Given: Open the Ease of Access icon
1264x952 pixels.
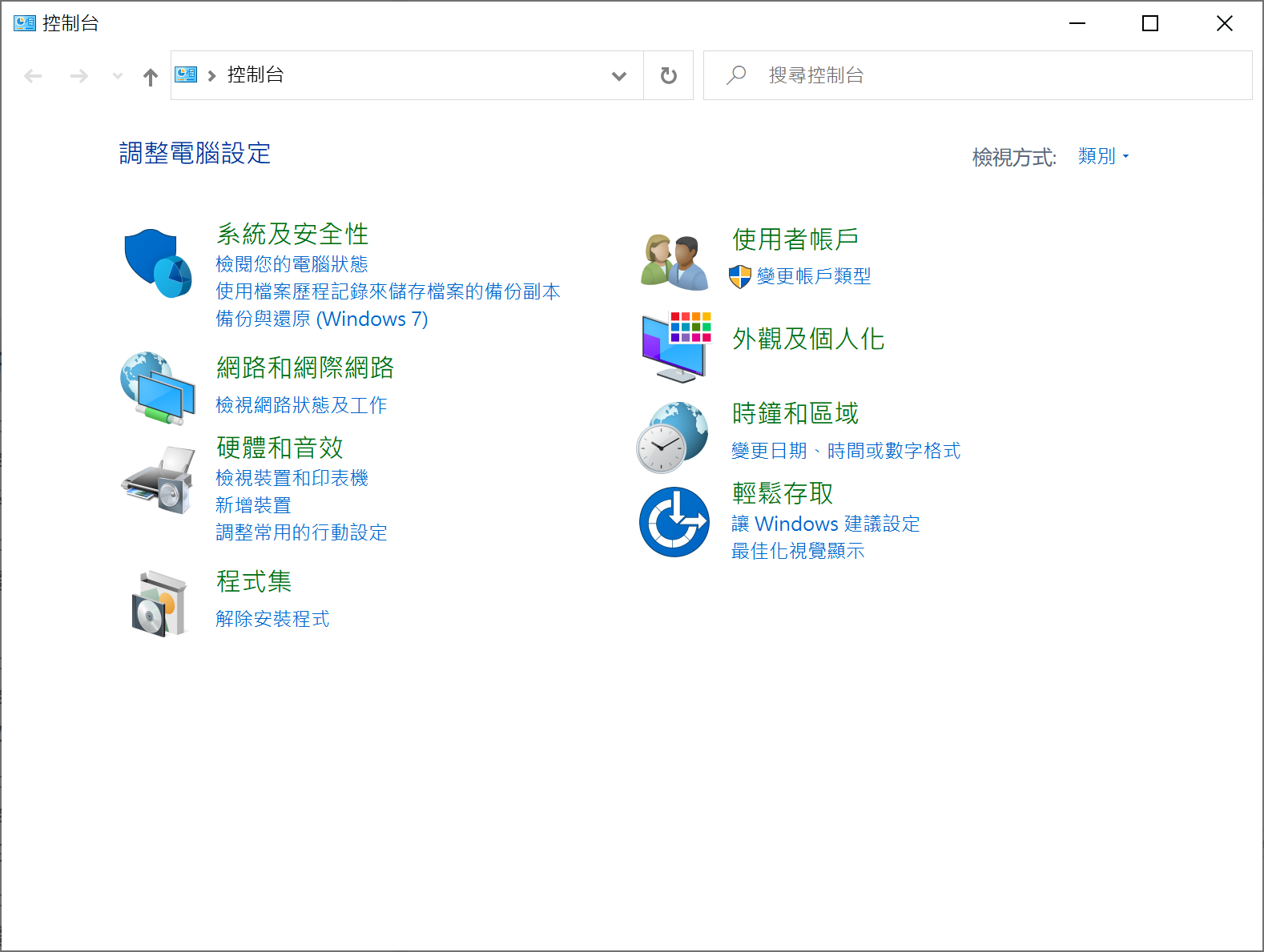Looking at the screenshot, I should tap(674, 522).
